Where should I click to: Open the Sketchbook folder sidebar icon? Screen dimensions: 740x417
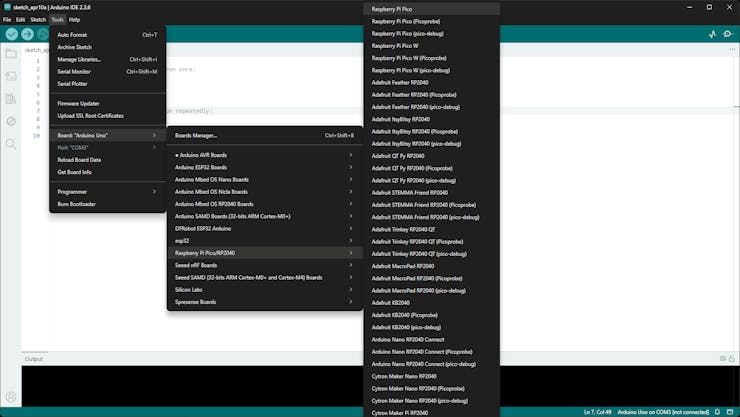pyautogui.click(x=11, y=53)
